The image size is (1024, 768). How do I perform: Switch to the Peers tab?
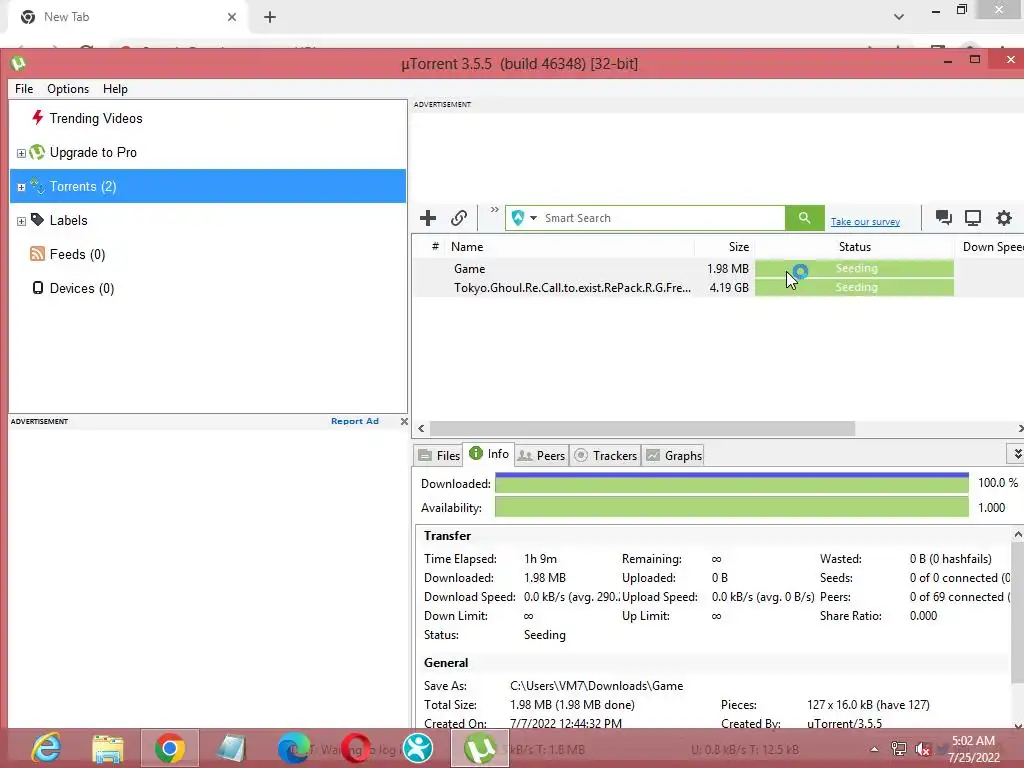tap(541, 456)
